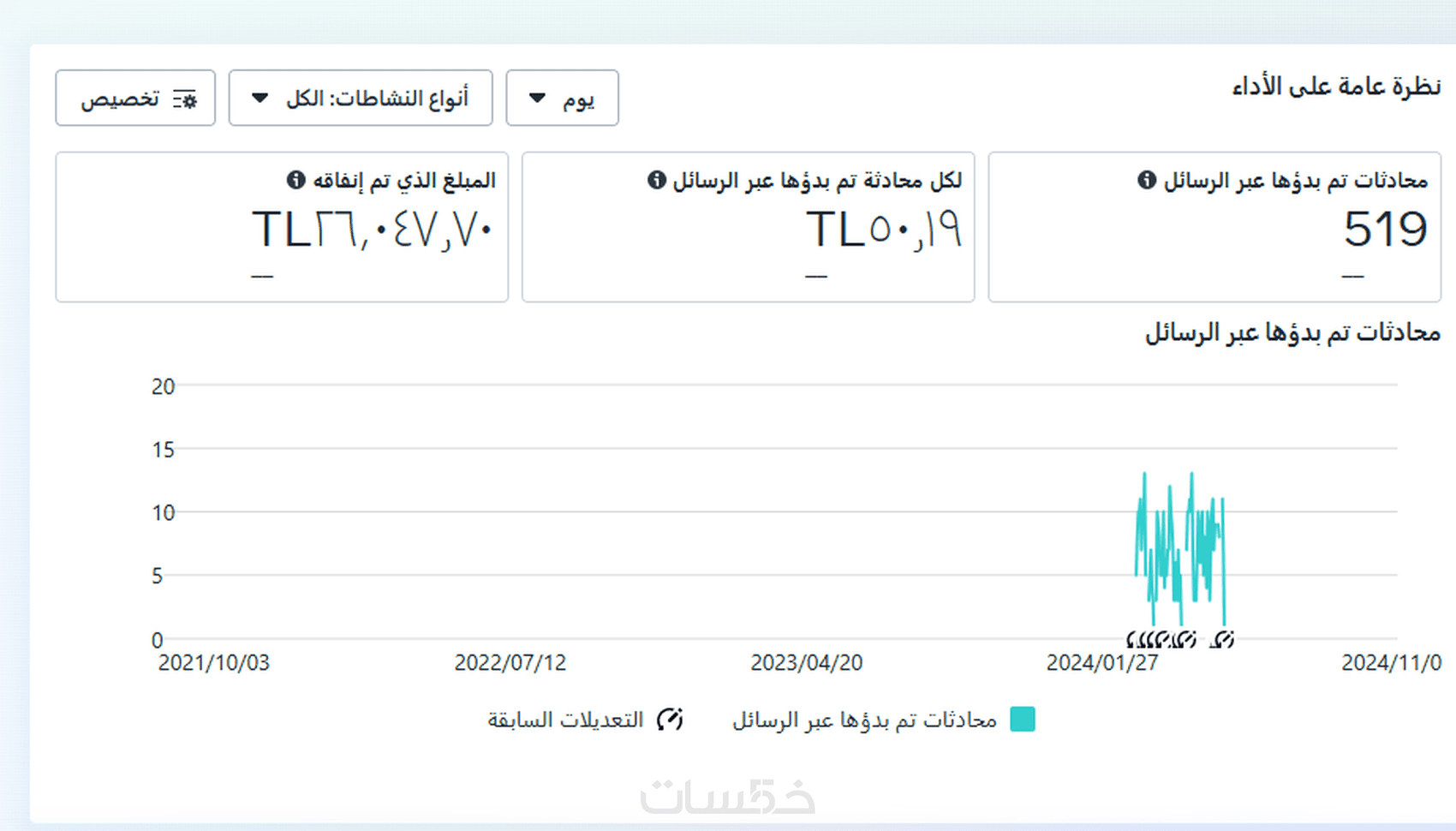Click info icon on the 519 conversations card
1456x831 pixels.
pos(1147,180)
